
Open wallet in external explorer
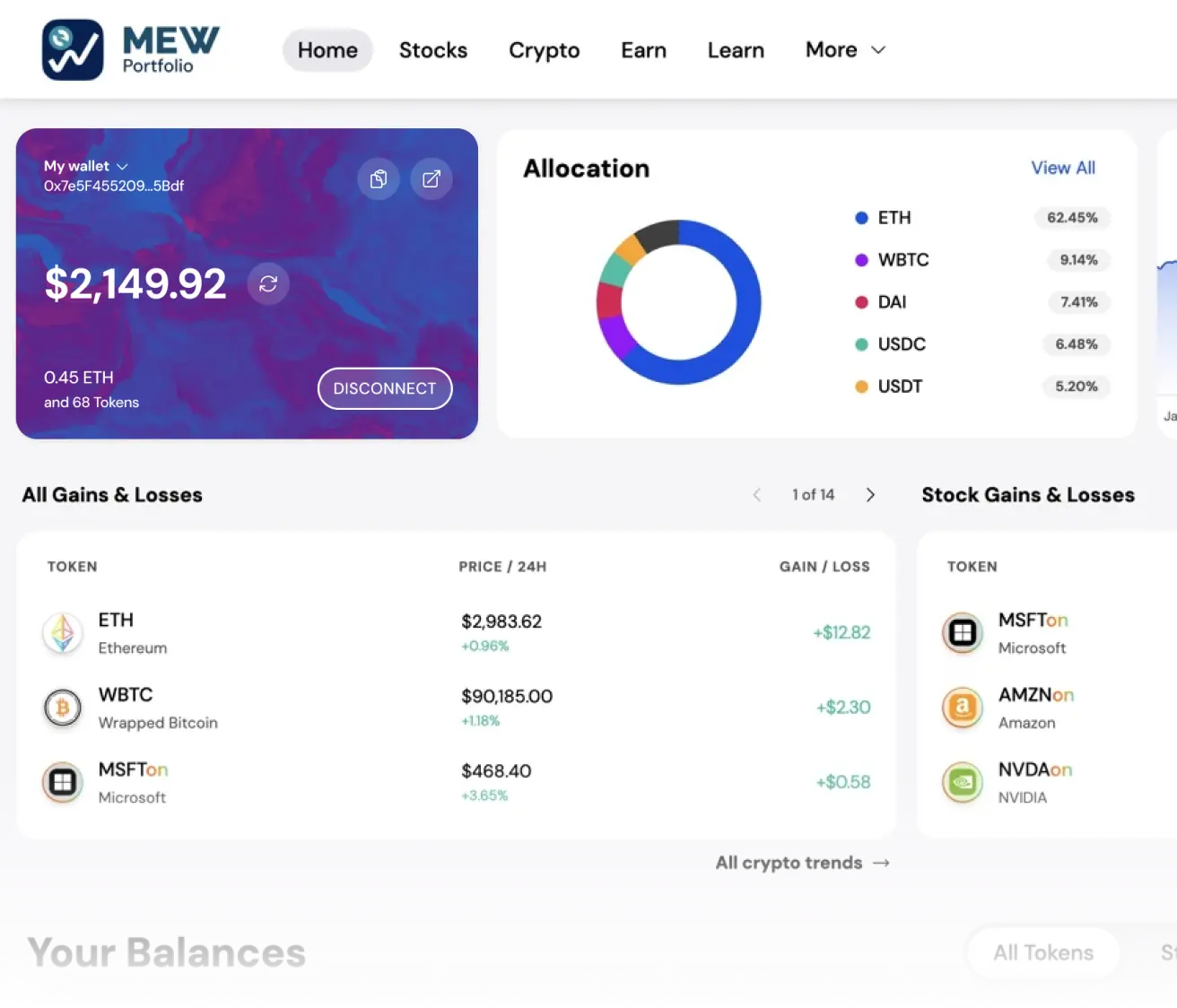(432, 179)
